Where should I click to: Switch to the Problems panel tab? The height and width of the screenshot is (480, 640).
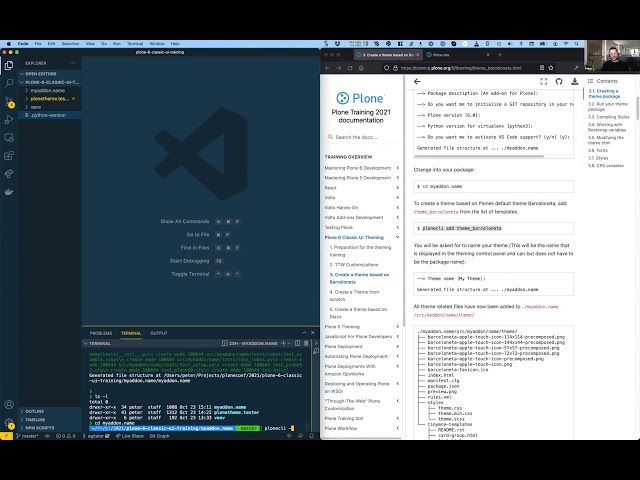point(101,333)
